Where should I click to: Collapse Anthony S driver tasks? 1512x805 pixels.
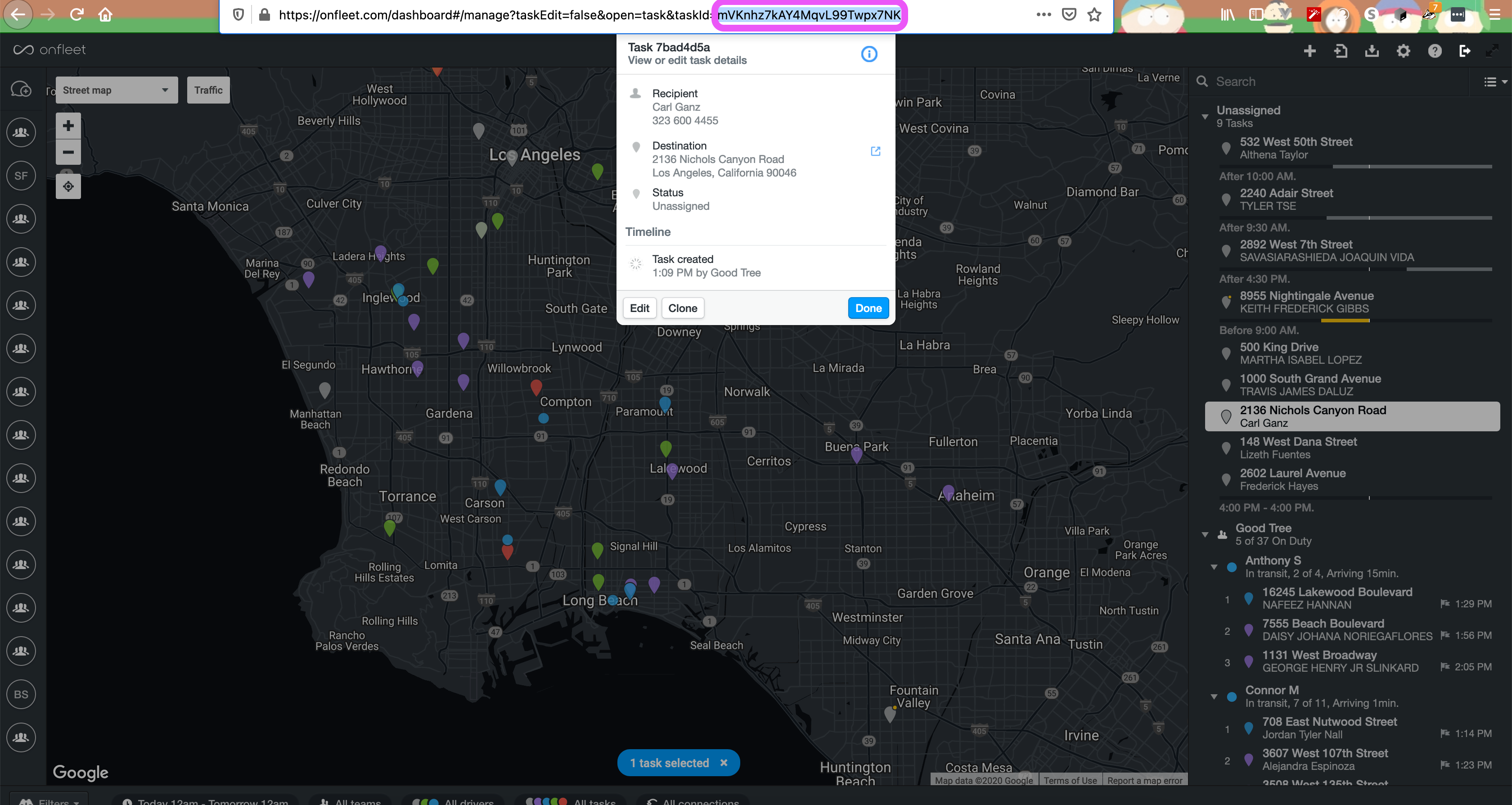pyautogui.click(x=1214, y=567)
